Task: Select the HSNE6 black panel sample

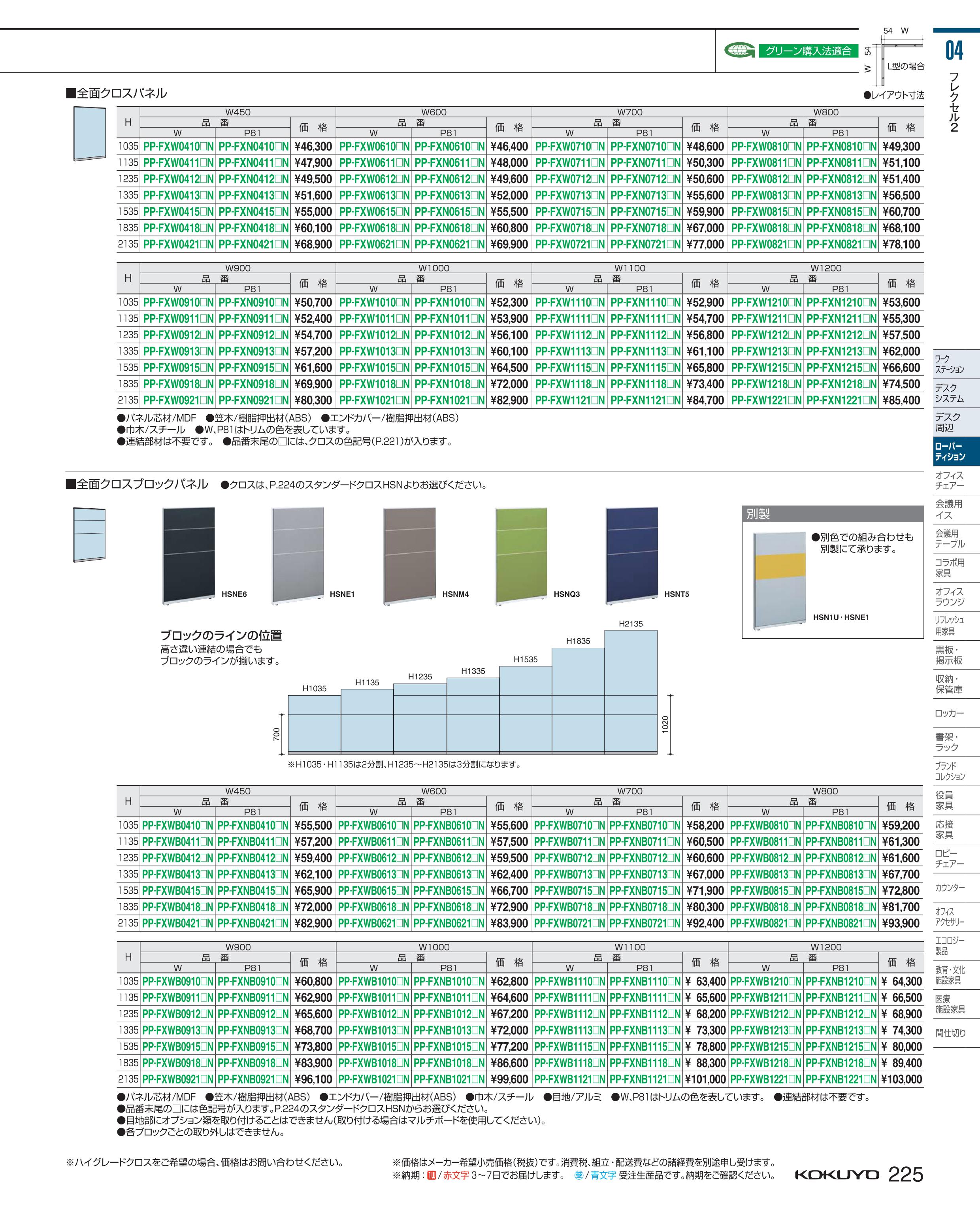Action: point(188,556)
